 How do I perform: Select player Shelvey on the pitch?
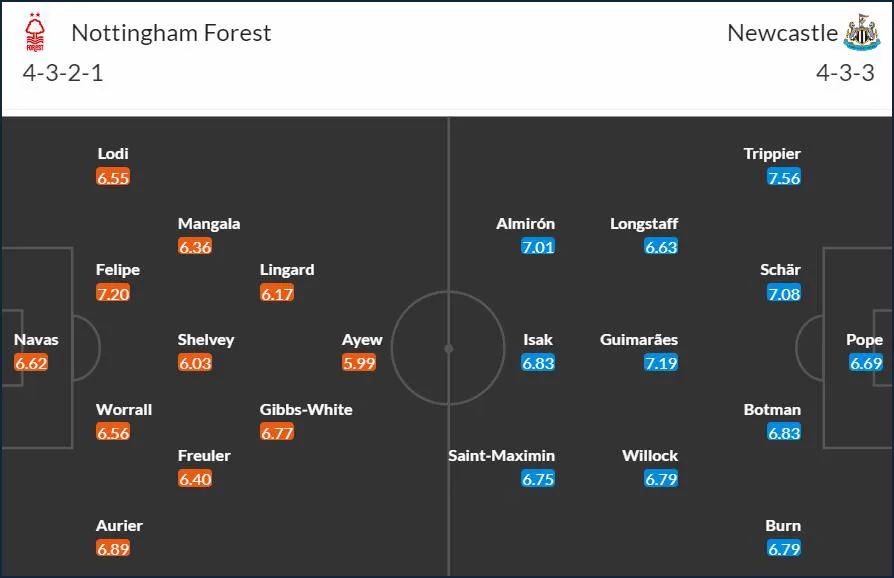click(205, 340)
